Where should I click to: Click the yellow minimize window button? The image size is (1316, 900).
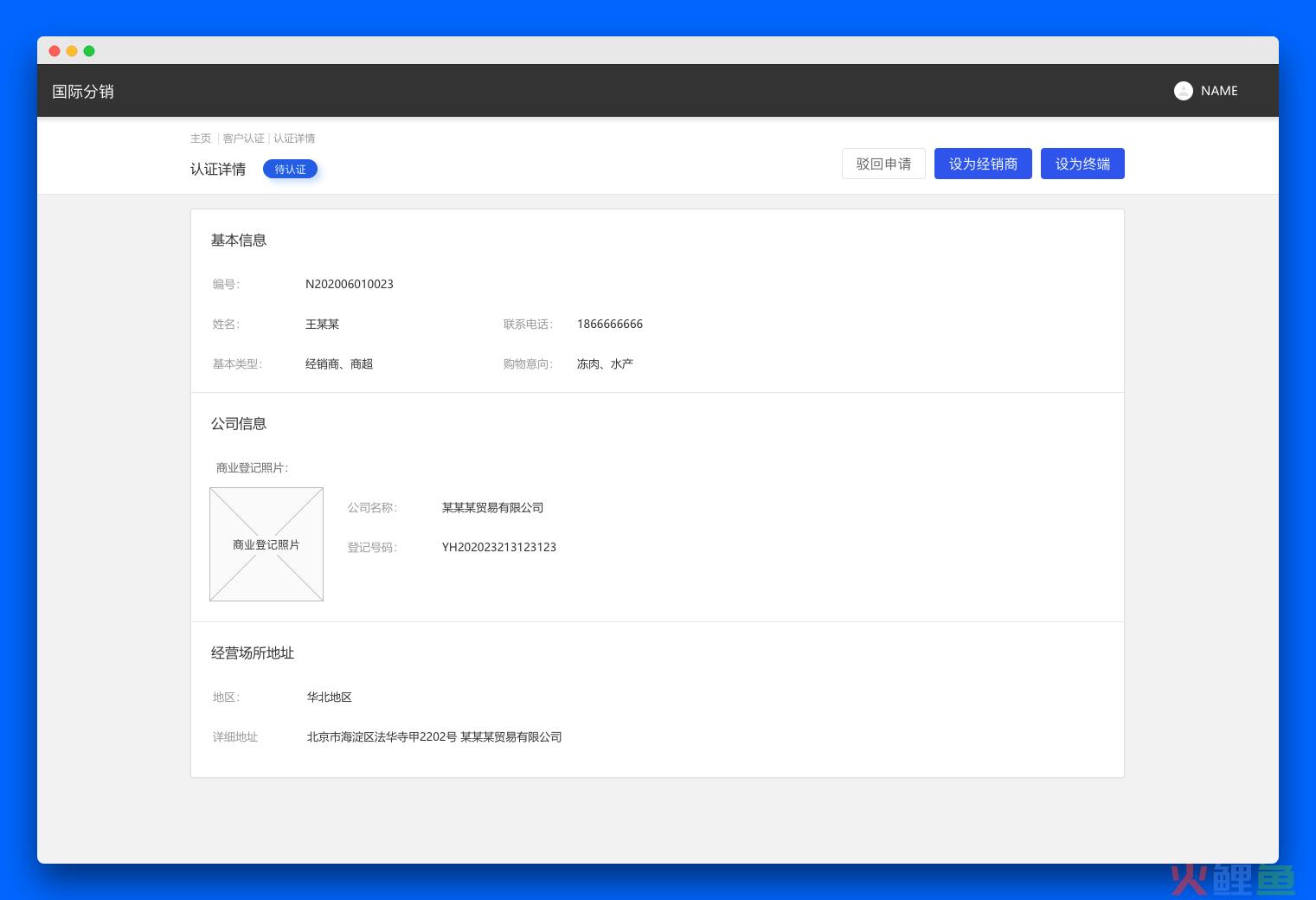(x=72, y=51)
